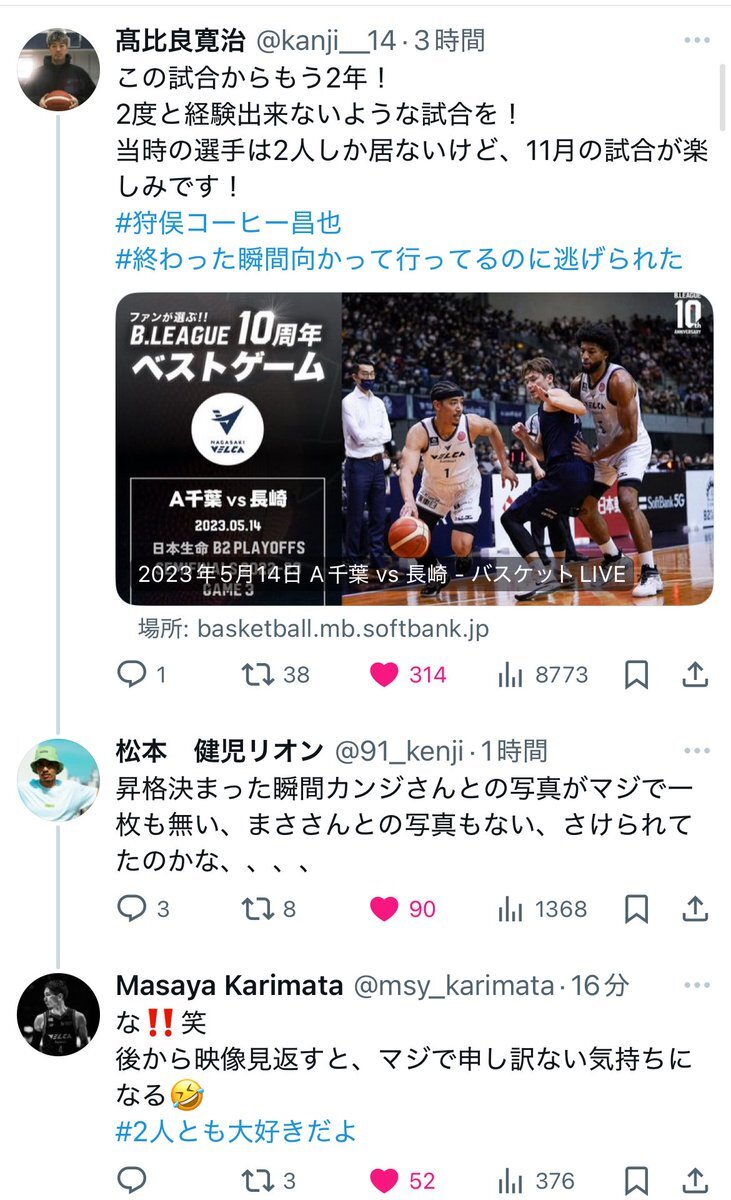The image size is (731, 1200).
Task: Share 髙比良寛治's tweet
Action: tap(695, 675)
